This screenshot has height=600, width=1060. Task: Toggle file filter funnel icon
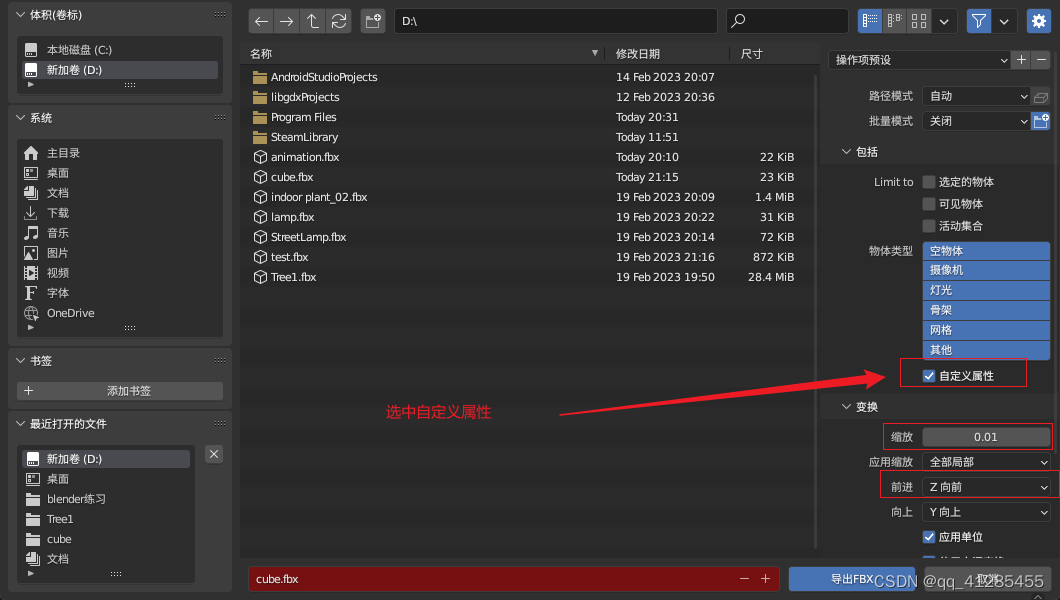click(978, 22)
